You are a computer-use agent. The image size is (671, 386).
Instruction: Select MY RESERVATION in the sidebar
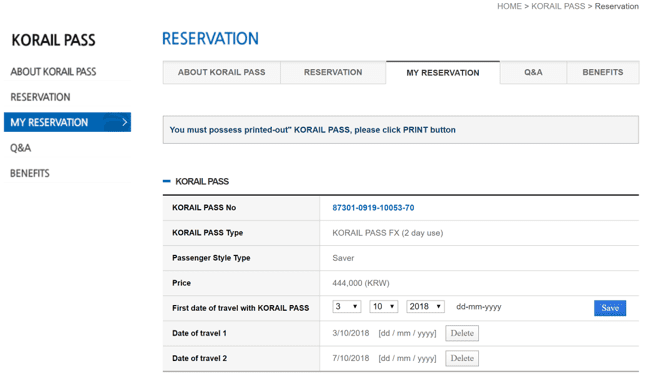point(67,122)
